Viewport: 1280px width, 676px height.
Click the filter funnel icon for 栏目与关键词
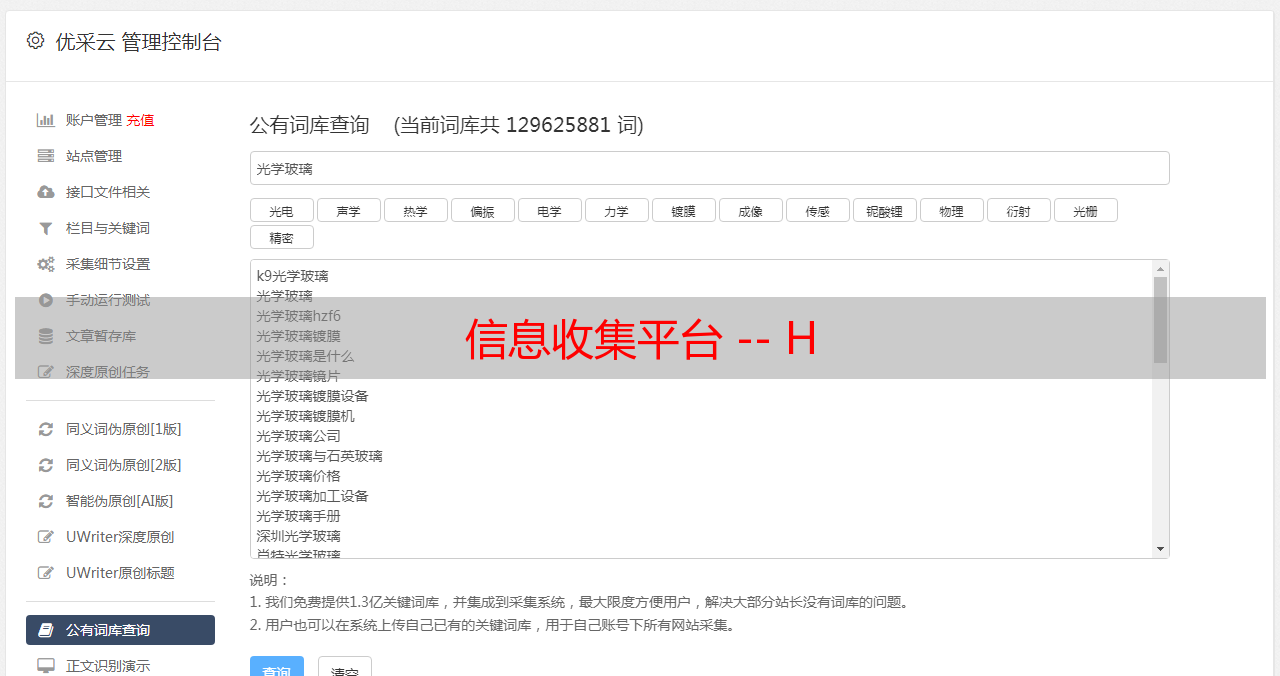pos(46,228)
